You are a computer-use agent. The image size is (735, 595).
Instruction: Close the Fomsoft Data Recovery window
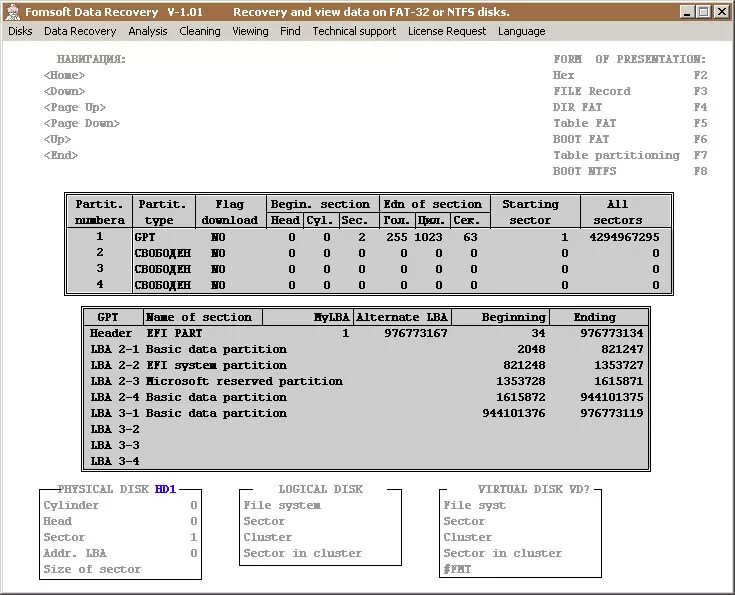[x=721, y=12]
